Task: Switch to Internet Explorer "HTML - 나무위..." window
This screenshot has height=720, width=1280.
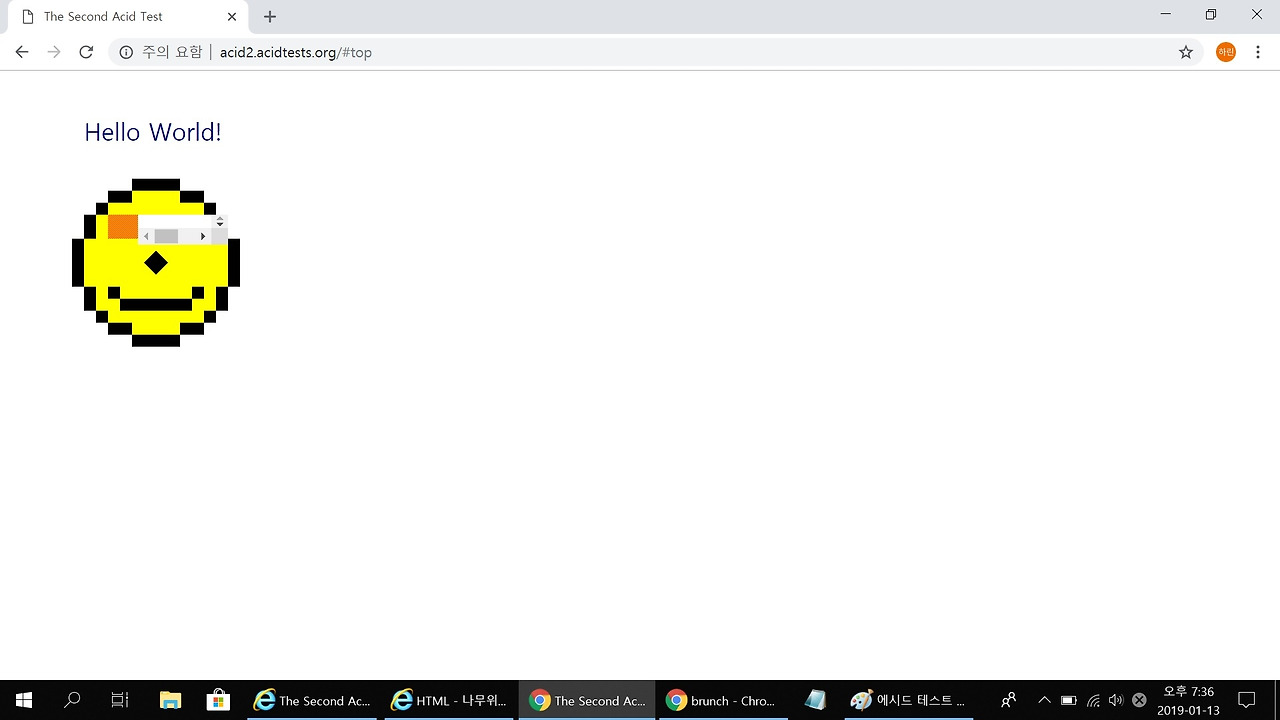Action: (450, 700)
